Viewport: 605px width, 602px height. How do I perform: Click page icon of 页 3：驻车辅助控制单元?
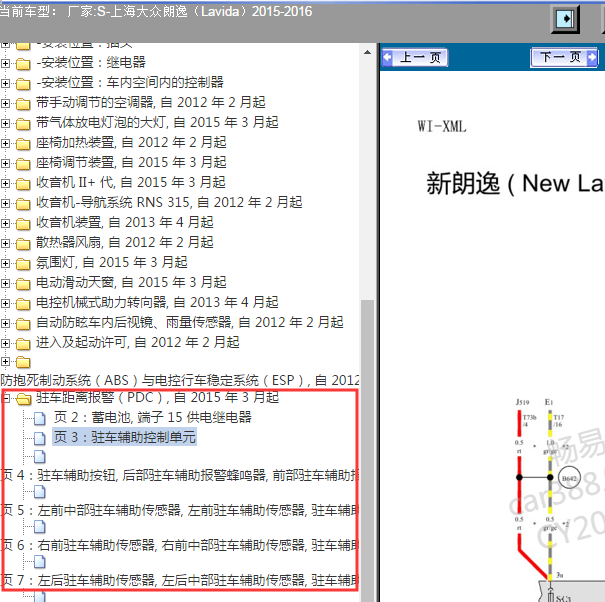[39, 438]
